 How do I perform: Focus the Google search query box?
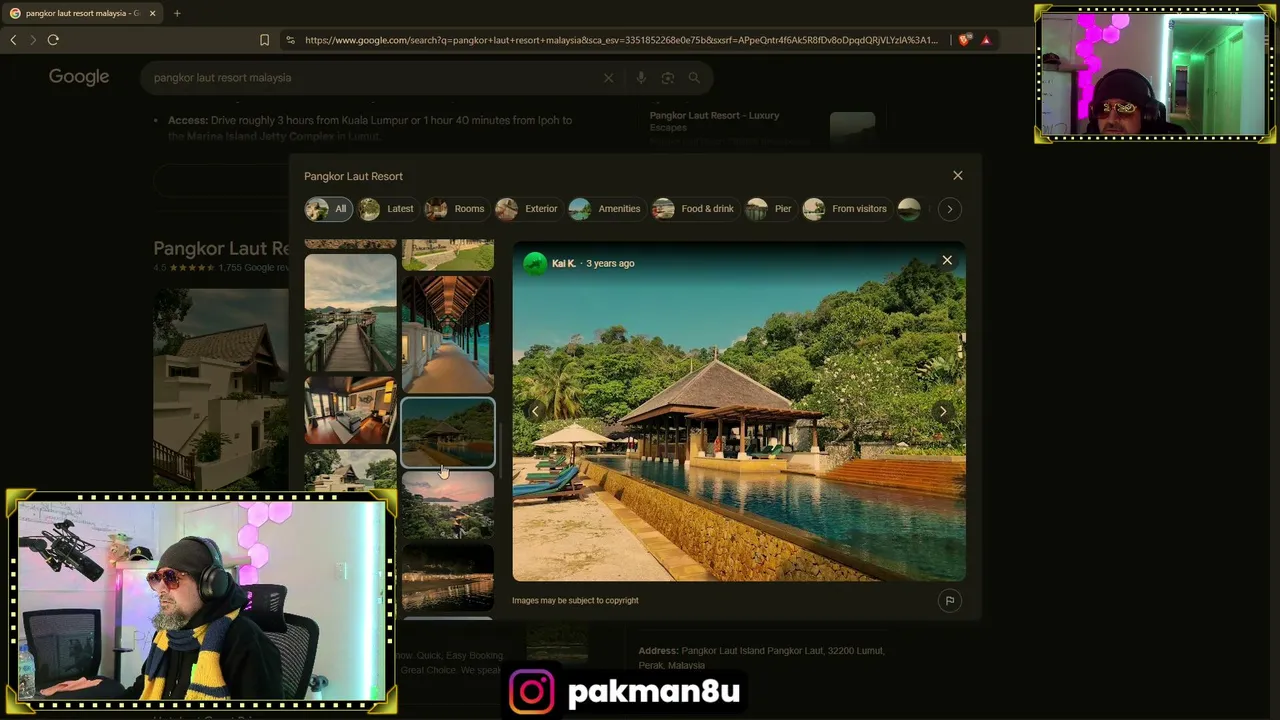pos(372,78)
